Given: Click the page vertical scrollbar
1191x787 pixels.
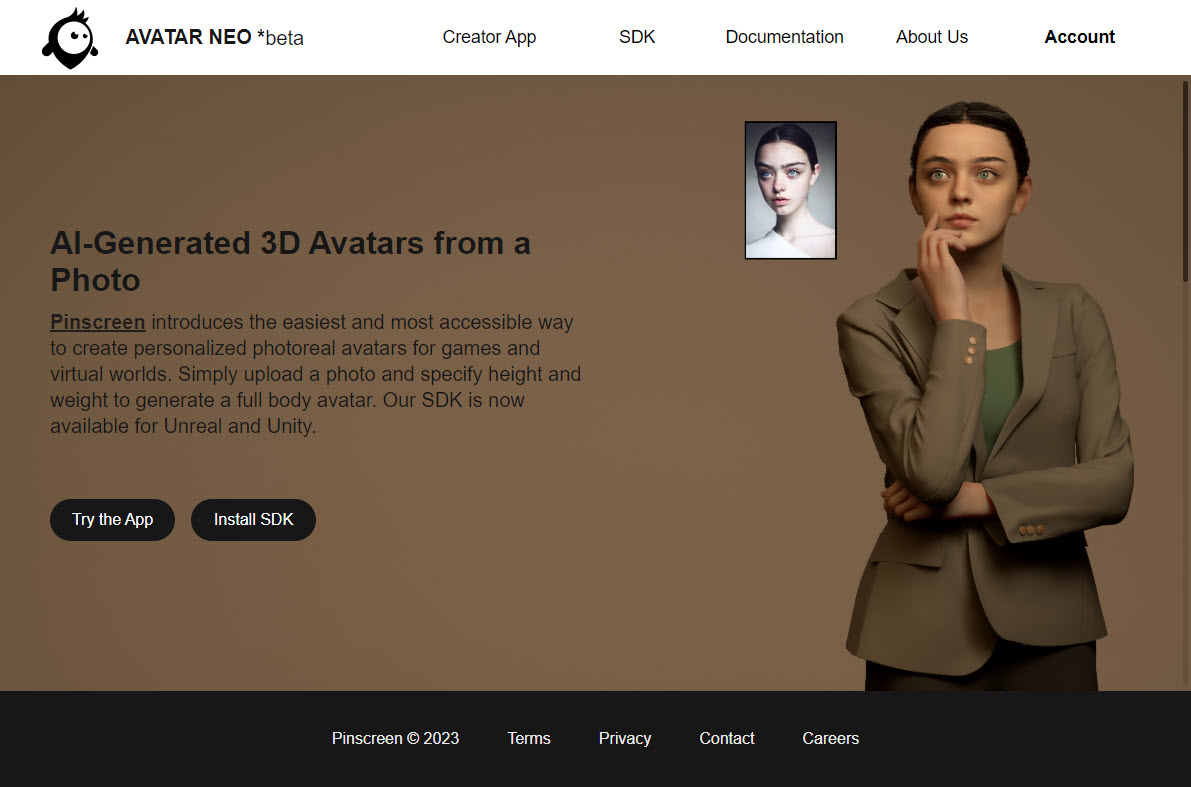Looking at the screenshot, I should pos(1186,182).
